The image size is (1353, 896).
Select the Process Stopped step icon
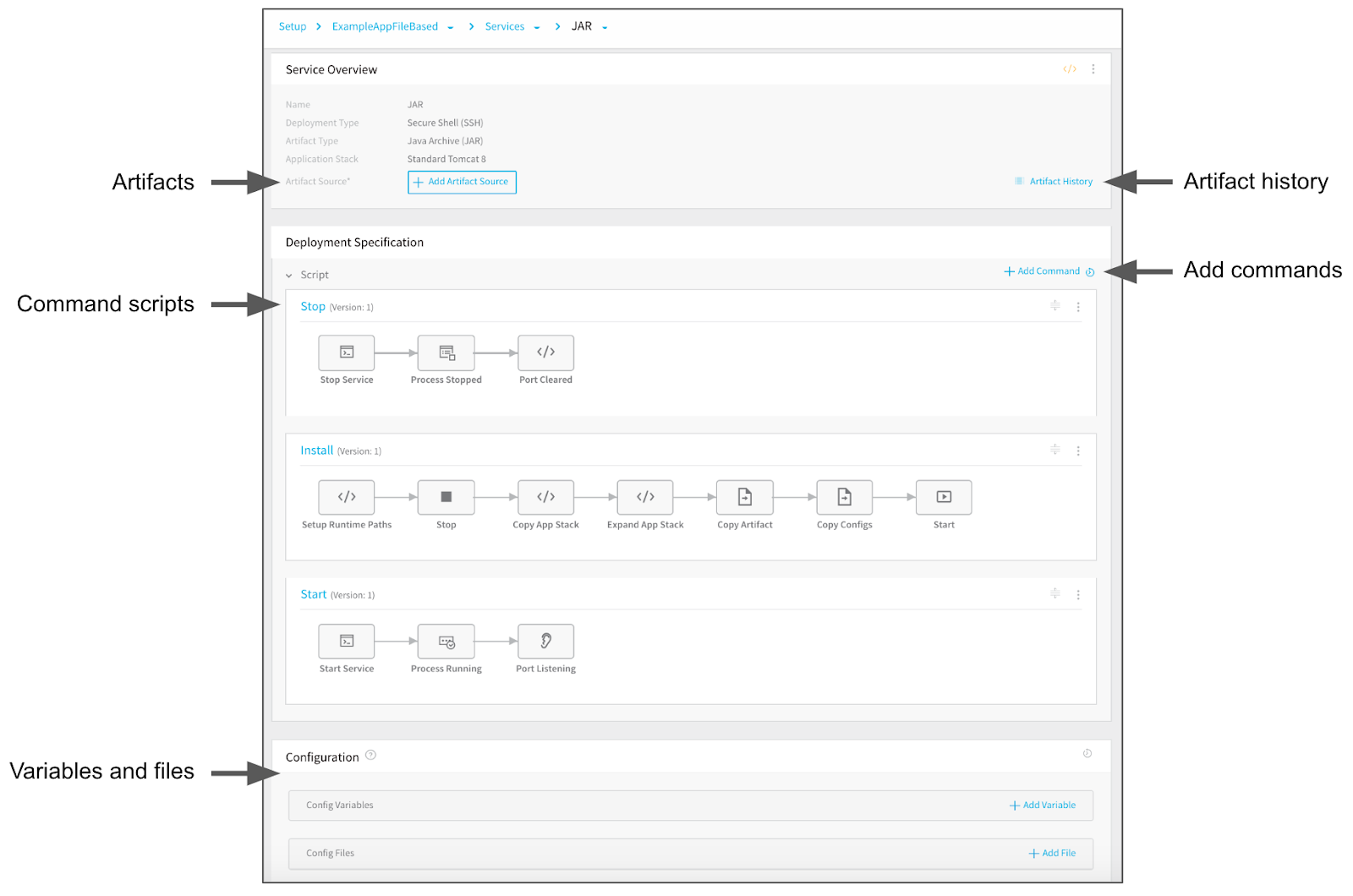(x=446, y=352)
